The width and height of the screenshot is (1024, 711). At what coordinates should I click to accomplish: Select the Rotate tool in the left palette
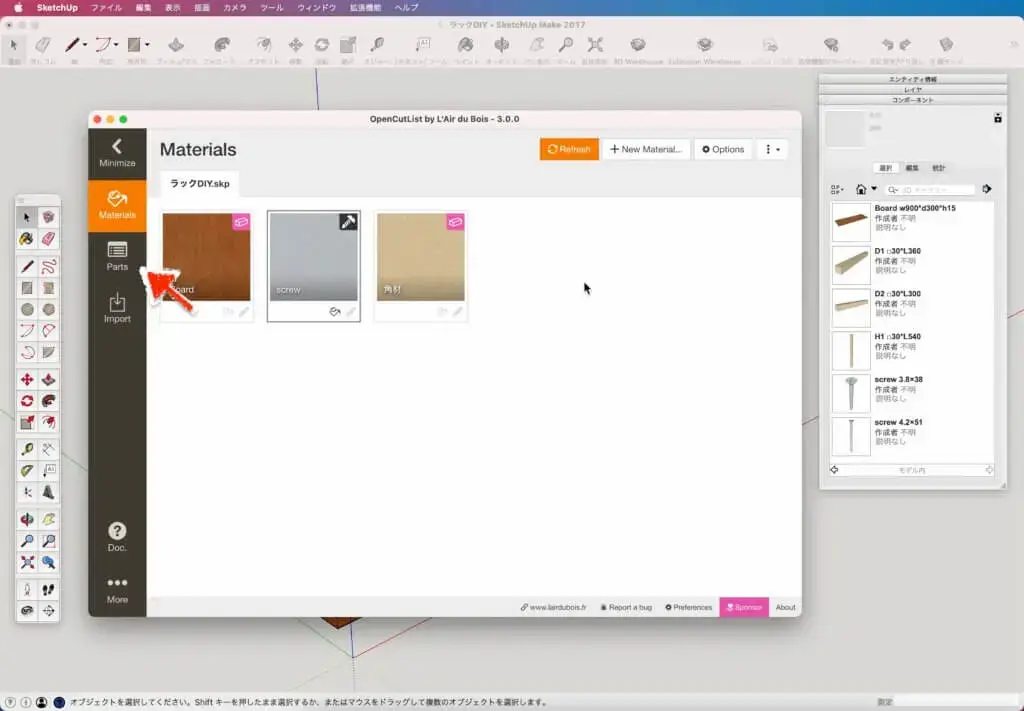pyautogui.click(x=27, y=401)
